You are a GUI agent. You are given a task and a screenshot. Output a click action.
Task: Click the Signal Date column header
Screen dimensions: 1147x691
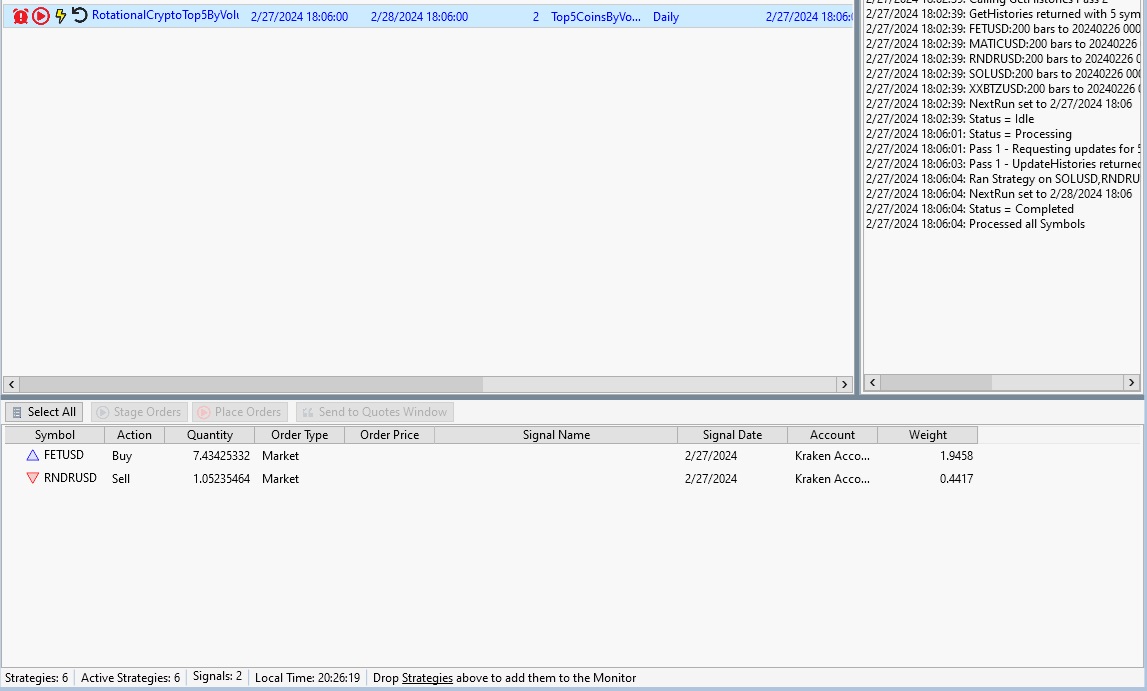(x=732, y=435)
